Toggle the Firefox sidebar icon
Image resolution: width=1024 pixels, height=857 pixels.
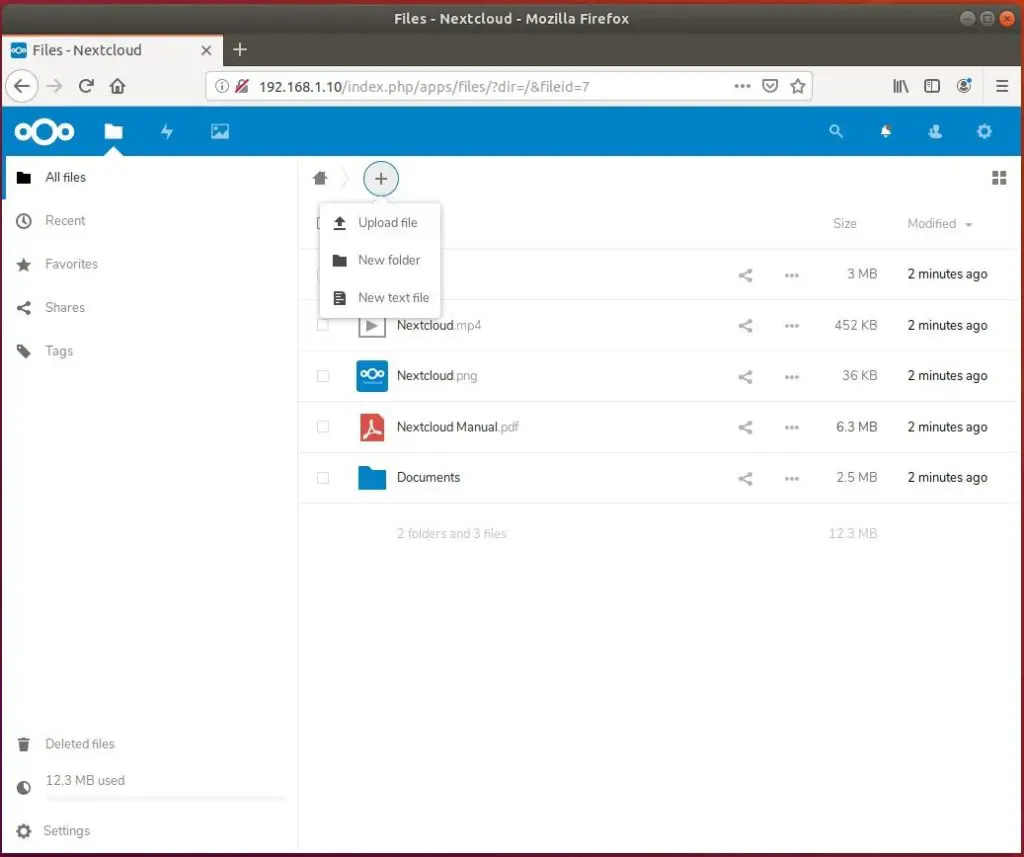(x=932, y=86)
